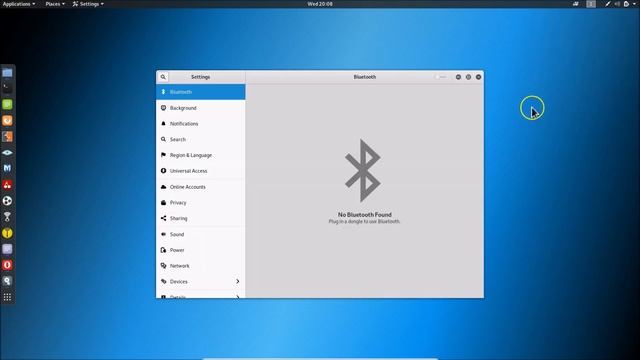Viewport: 640px width, 360px height.
Task: Open the Notifications settings panel
Action: click(x=200, y=124)
